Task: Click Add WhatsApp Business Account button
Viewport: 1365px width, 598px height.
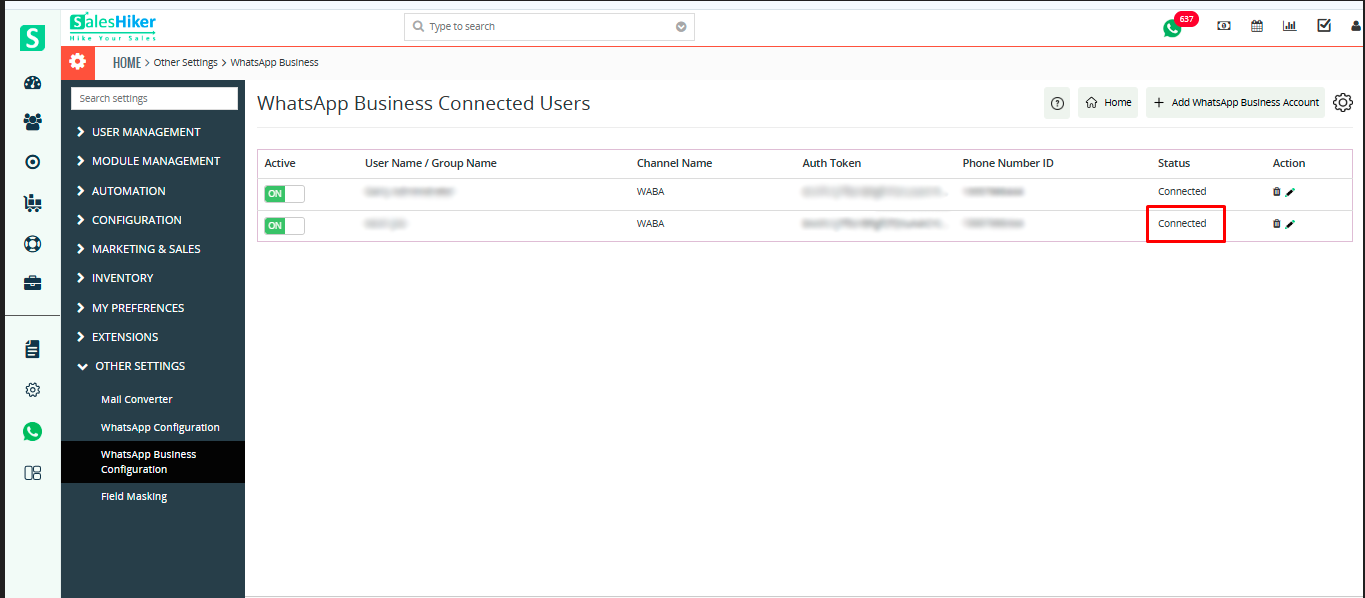Action: 1235,102
